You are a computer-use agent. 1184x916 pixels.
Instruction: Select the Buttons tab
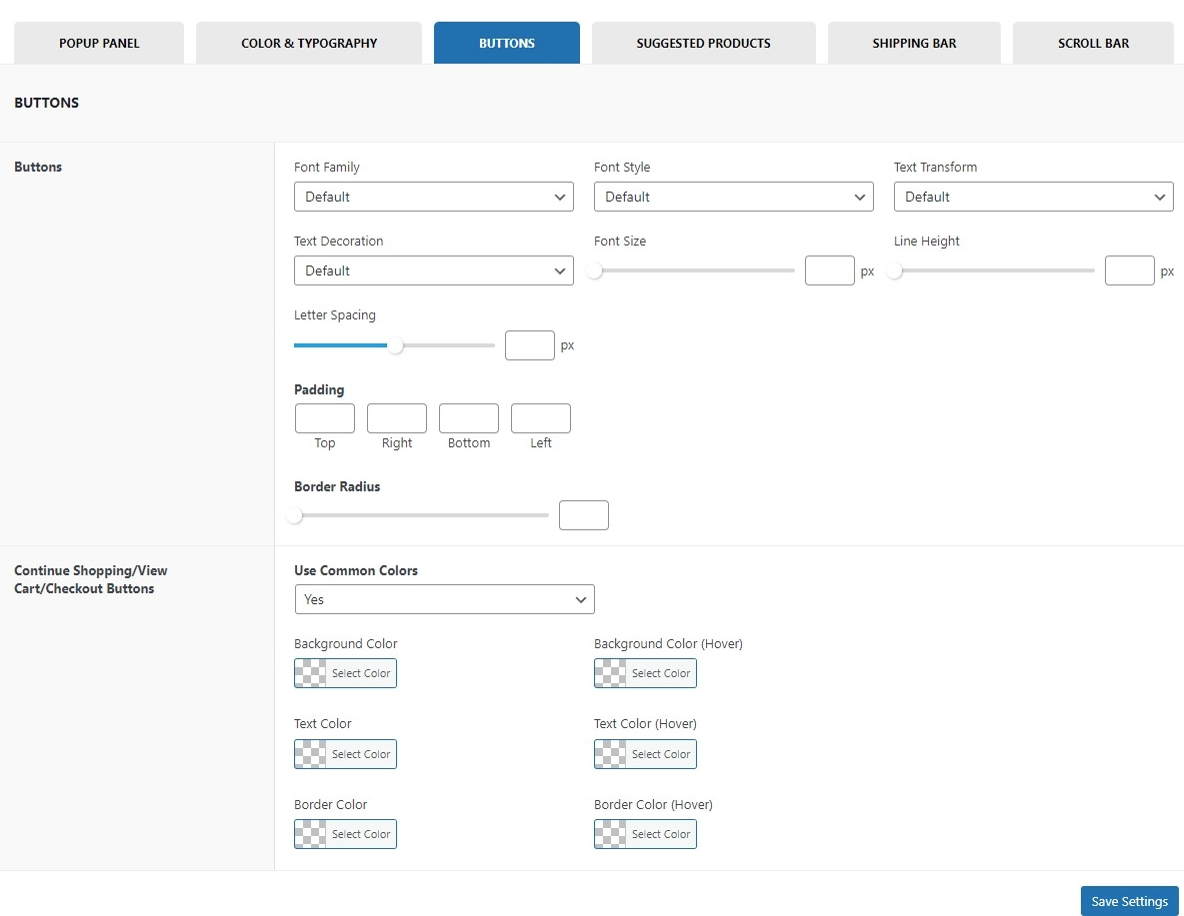(x=507, y=43)
